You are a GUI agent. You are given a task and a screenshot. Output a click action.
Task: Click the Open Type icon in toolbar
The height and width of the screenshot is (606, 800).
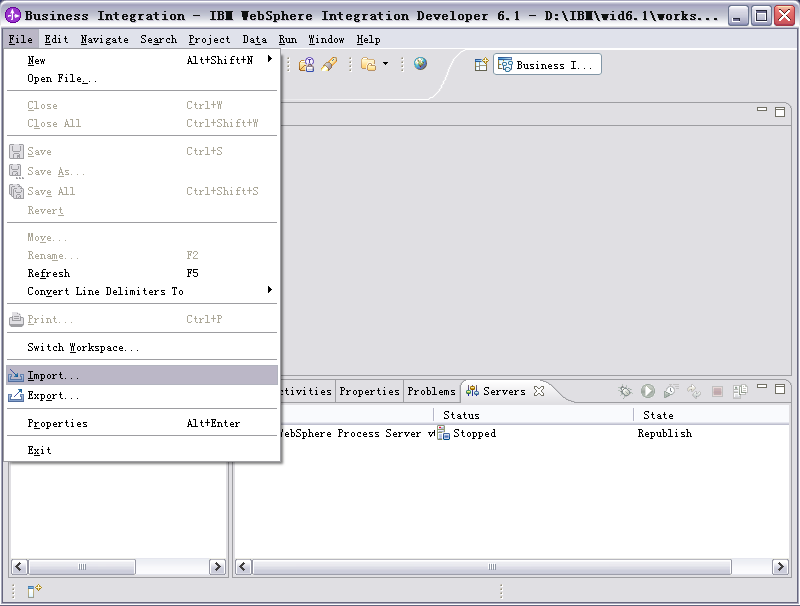(306, 64)
